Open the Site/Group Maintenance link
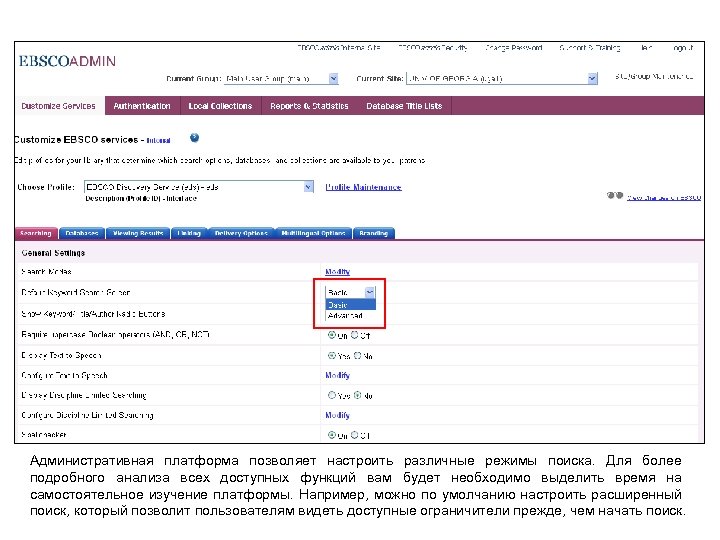The image size is (720, 540). (x=654, y=77)
